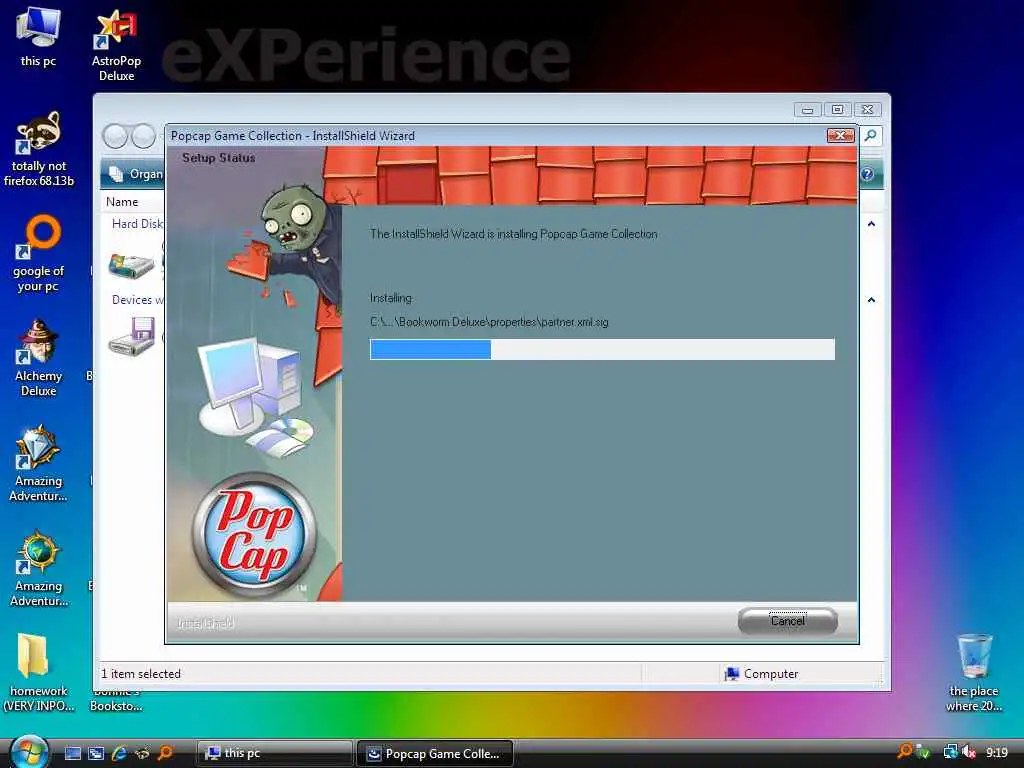The height and width of the screenshot is (768, 1024).
Task: Click the PopCap logo in the installer
Action: [x=254, y=534]
